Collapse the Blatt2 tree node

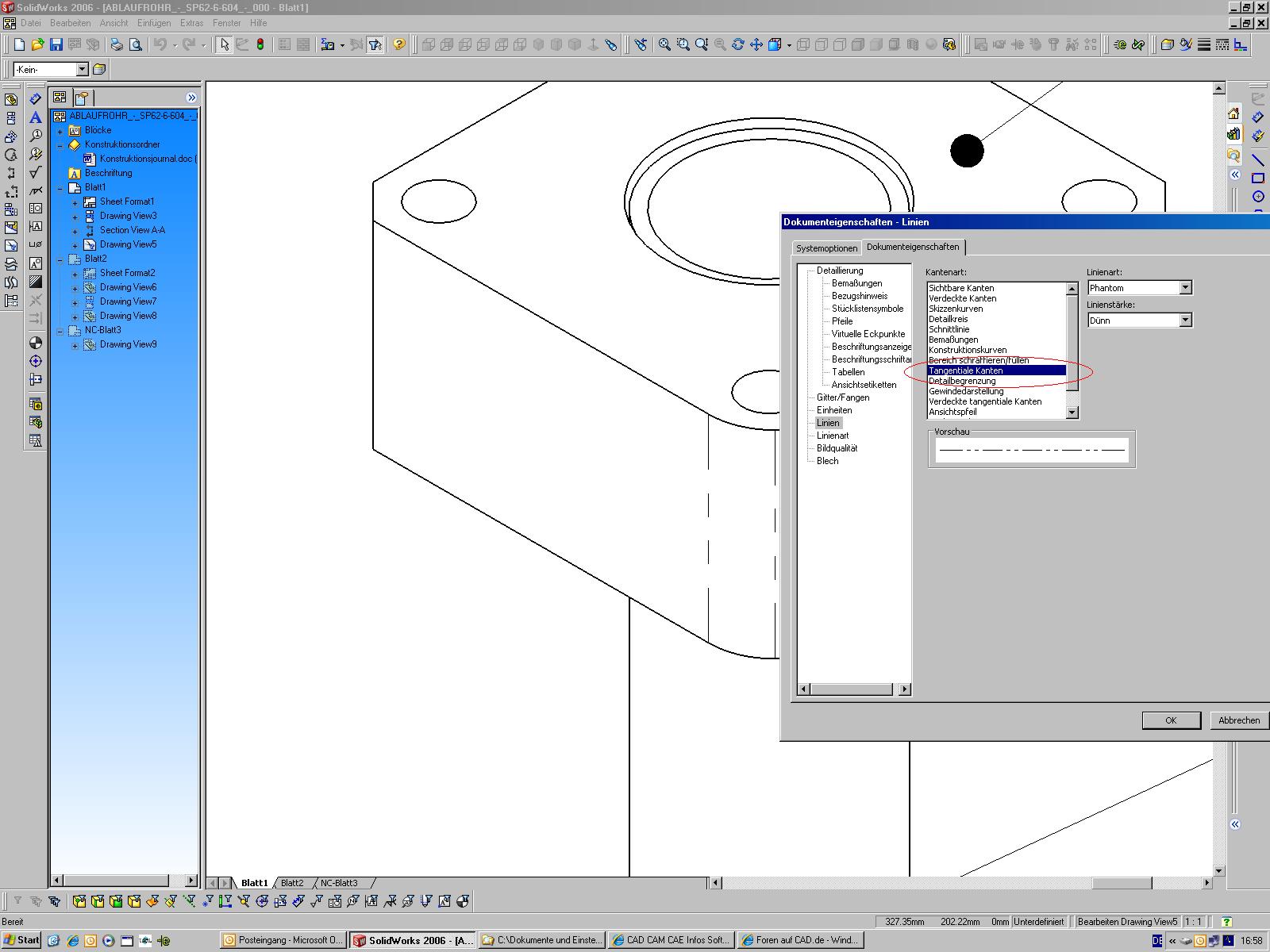60,259
